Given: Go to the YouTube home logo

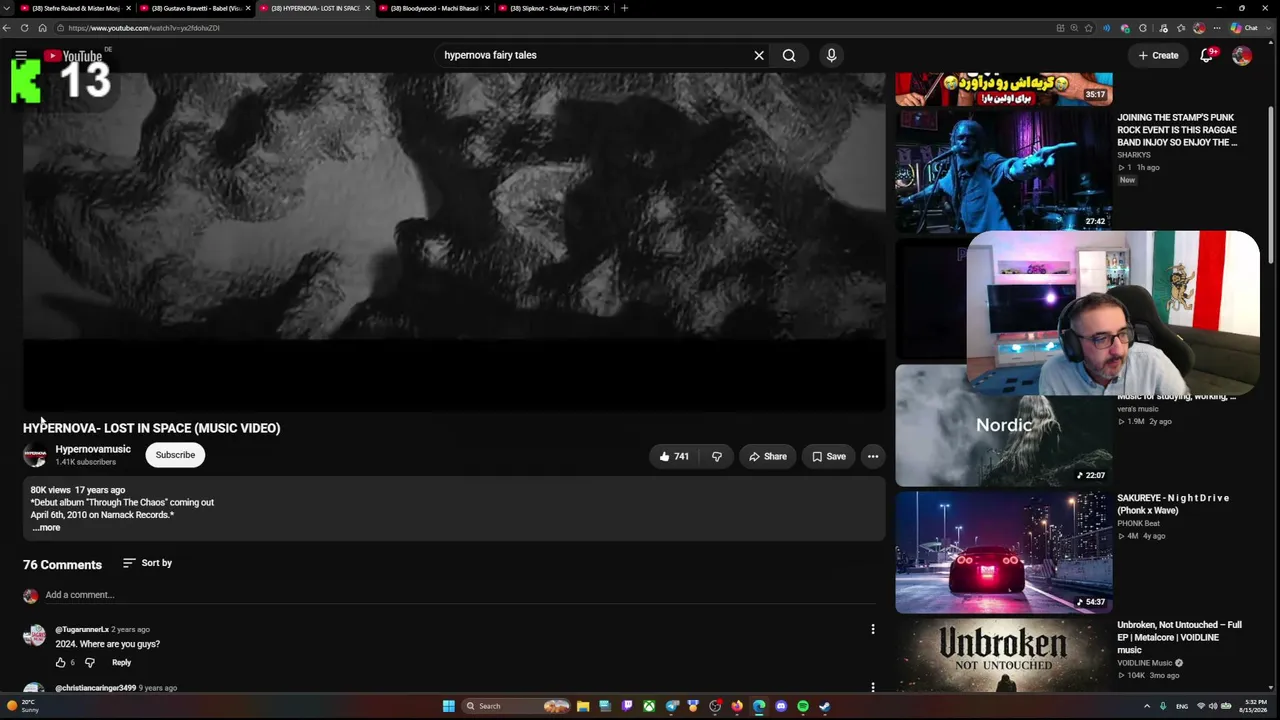Looking at the screenshot, I should (x=73, y=56).
